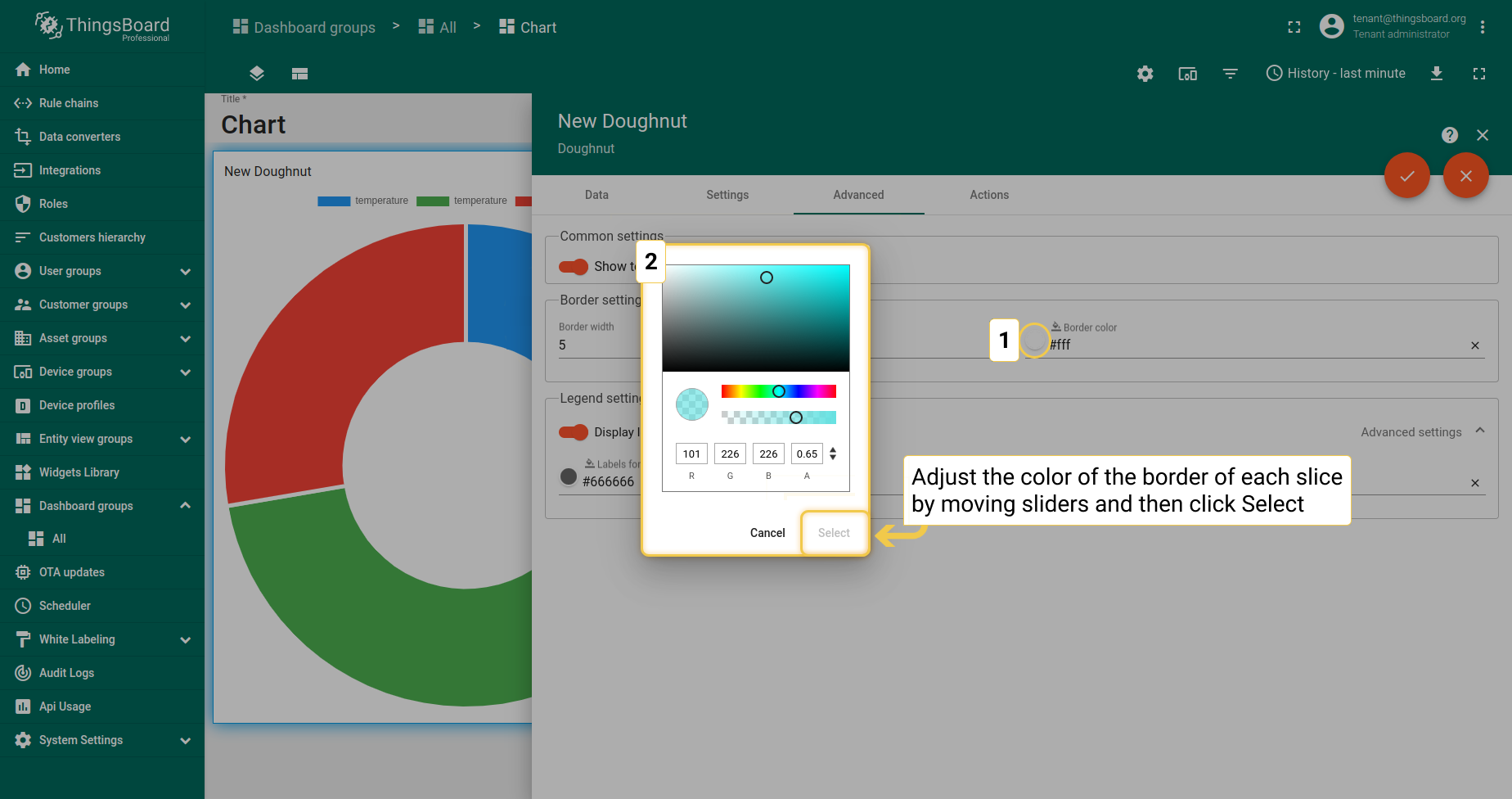Collapse Dashboard groups menu
The image size is (1512, 799).
click(x=185, y=506)
